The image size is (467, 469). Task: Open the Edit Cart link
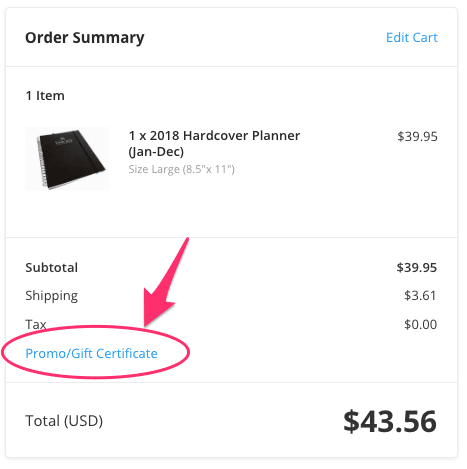pyautogui.click(x=412, y=38)
